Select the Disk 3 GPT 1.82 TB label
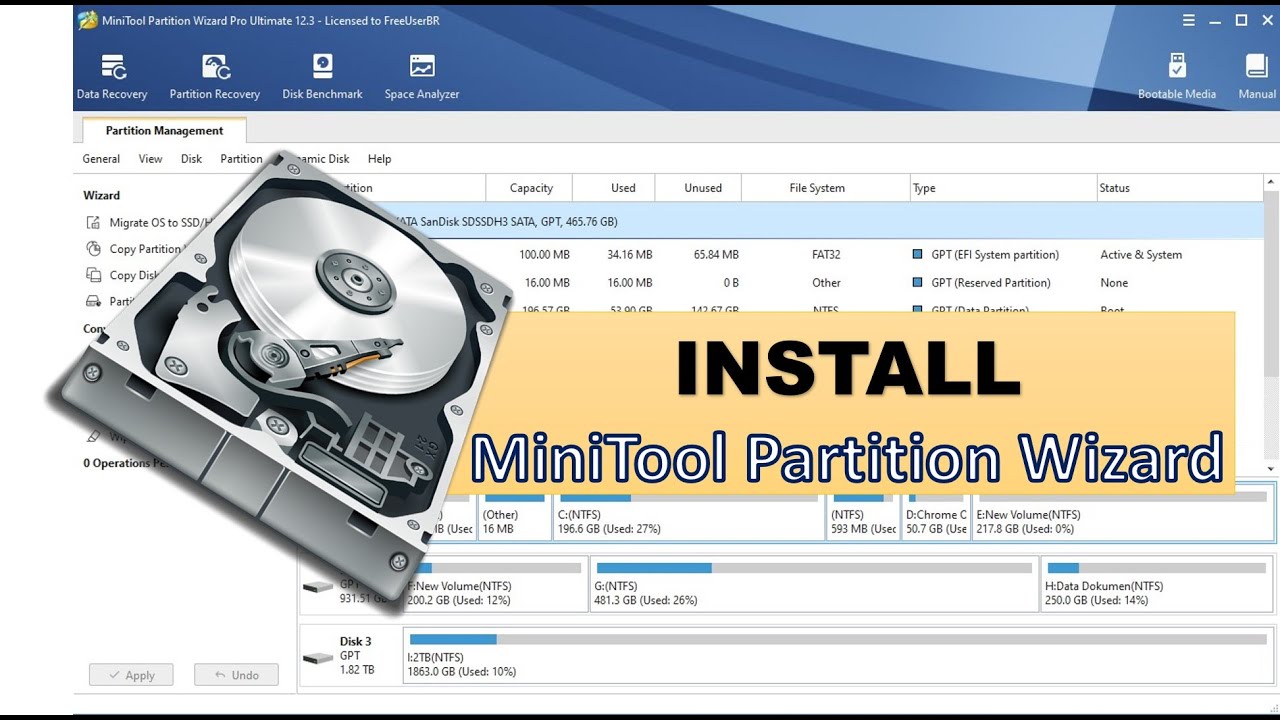 tap(356, 655)
